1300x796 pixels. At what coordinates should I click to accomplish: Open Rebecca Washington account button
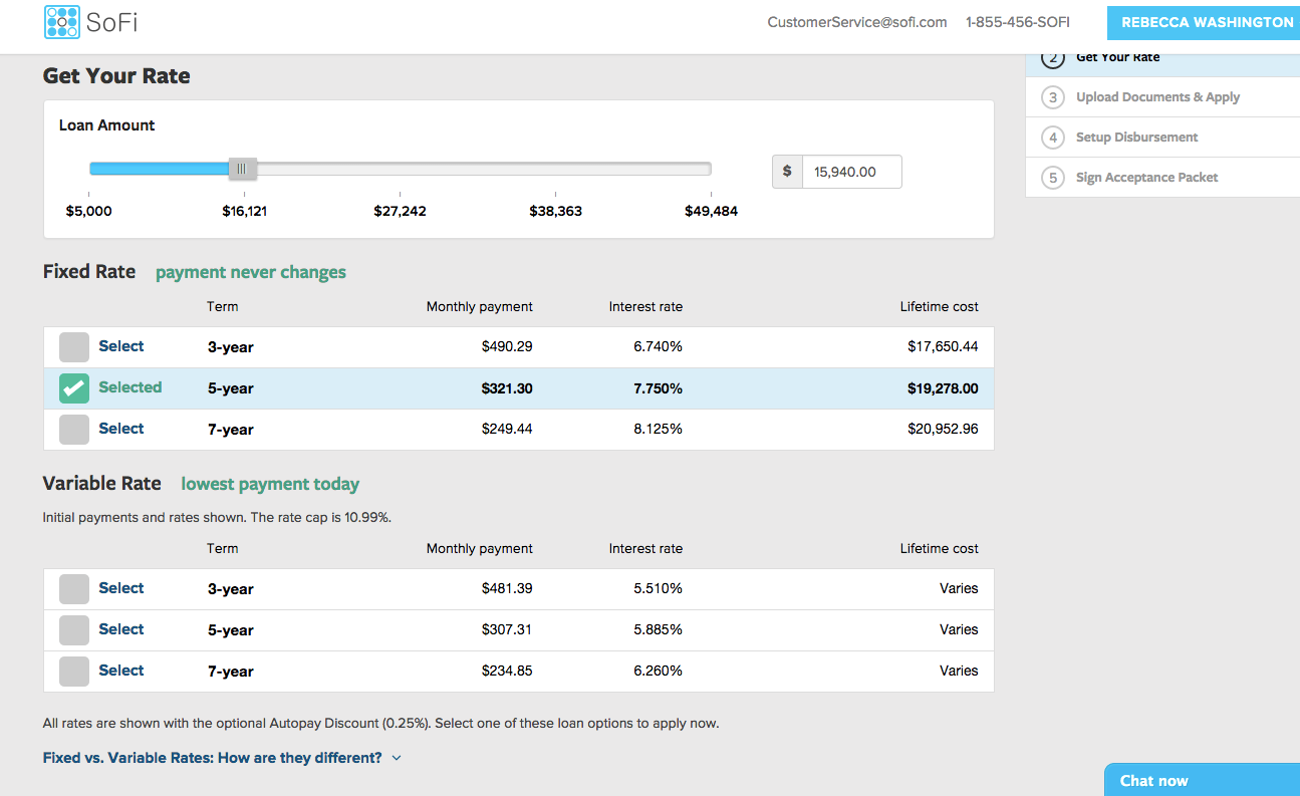pos(1204,22)
